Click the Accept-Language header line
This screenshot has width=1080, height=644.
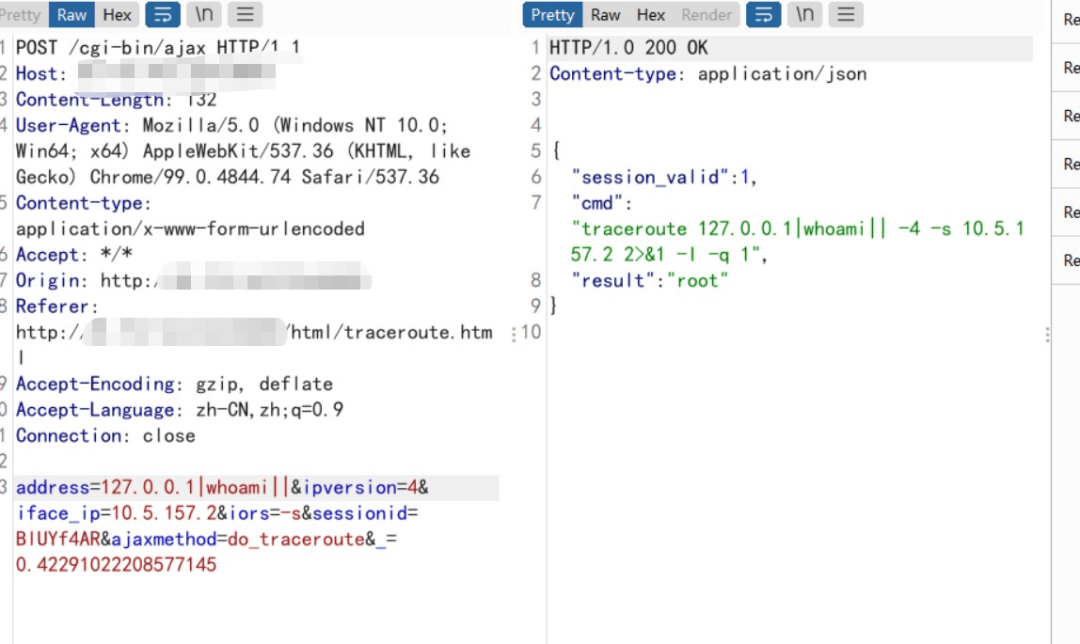point(180,410)
